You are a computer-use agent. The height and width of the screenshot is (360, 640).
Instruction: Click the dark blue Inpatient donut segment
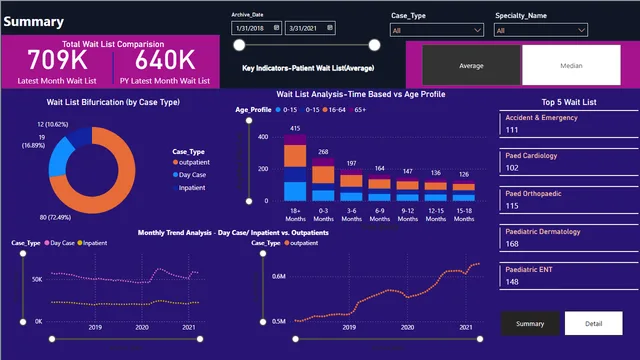[80, 137]
